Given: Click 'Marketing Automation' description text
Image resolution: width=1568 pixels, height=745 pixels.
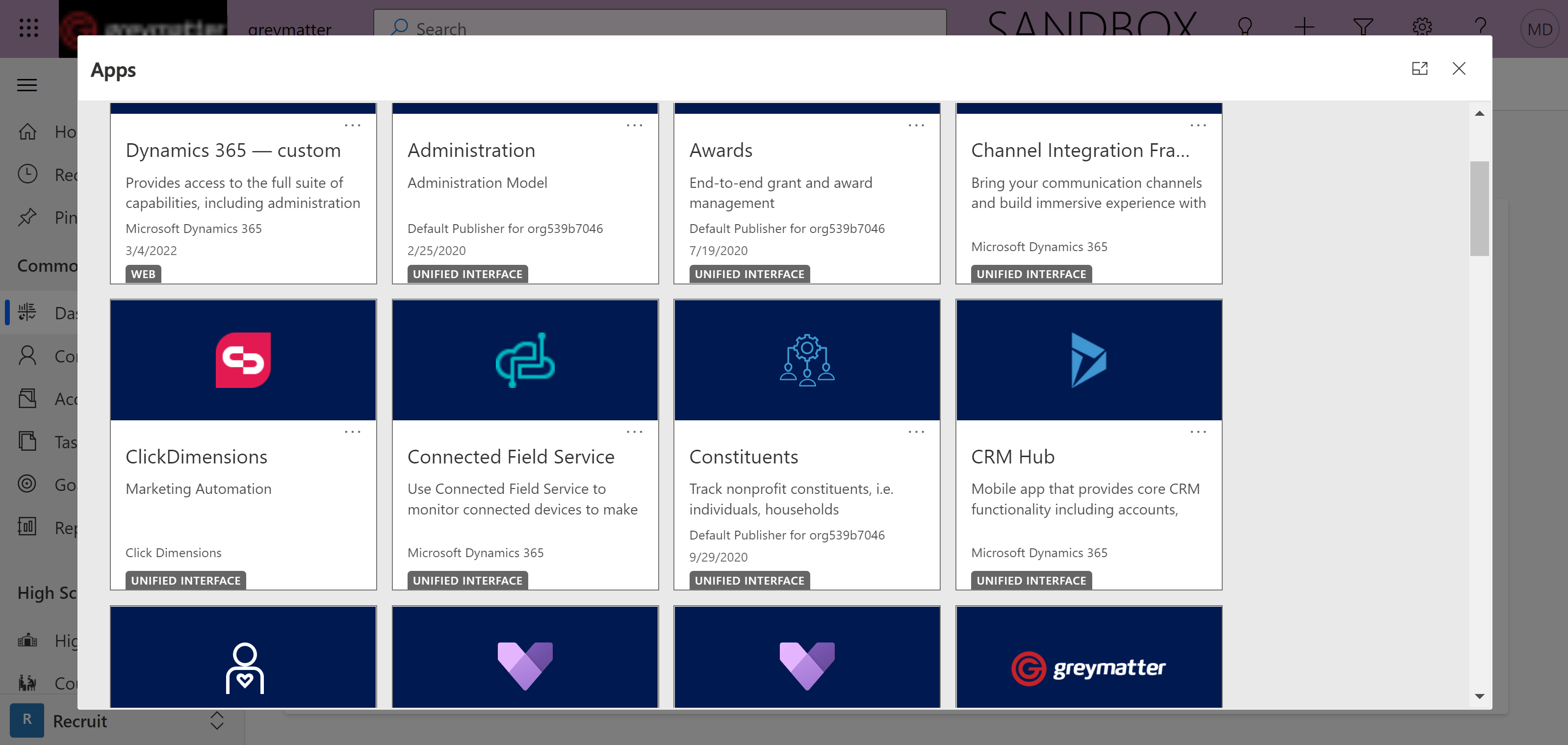Looking at the screenshot, I should pos(199,489).
